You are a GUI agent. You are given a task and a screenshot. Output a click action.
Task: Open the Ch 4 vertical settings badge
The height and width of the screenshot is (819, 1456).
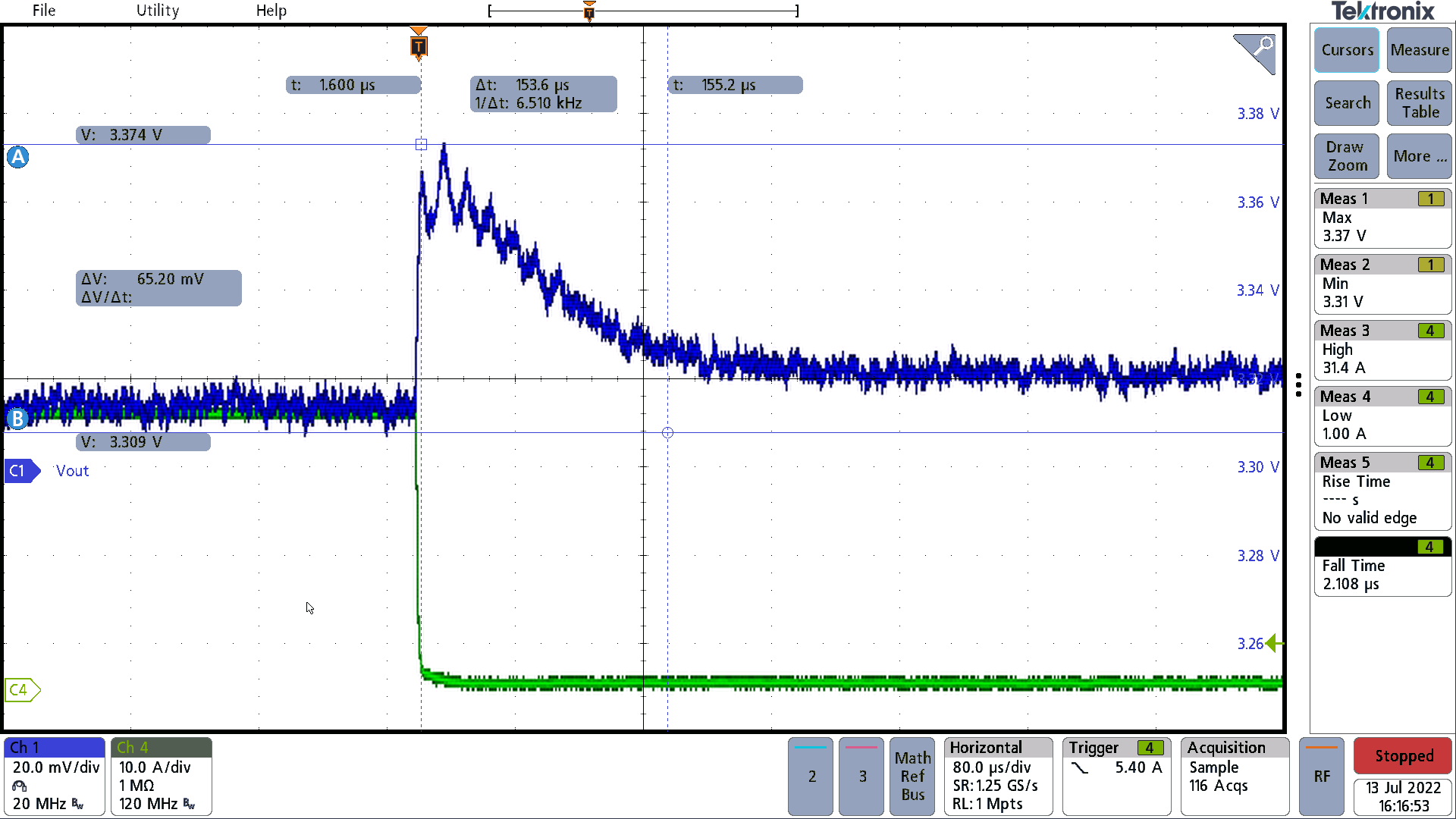(162, 776)
